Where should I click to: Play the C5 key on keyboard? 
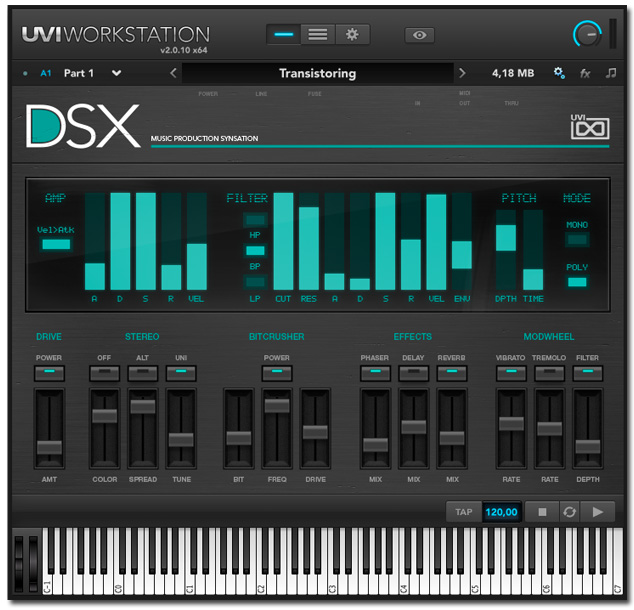point(475,584)
